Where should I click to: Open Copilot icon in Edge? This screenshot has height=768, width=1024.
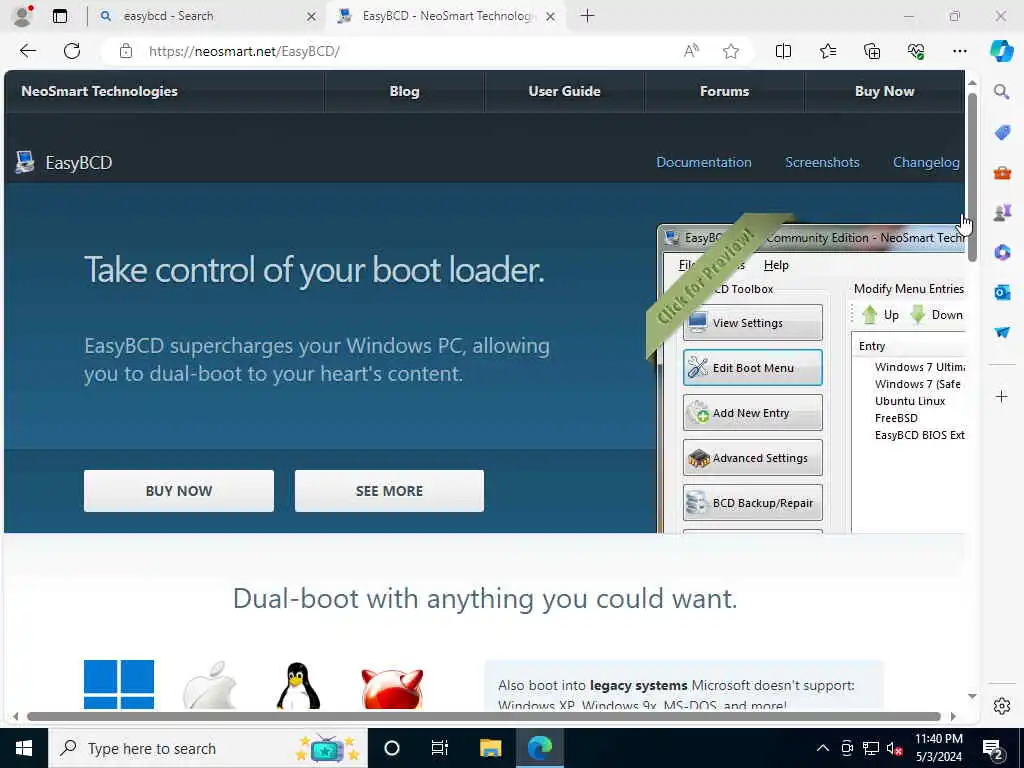(1001, 51)
